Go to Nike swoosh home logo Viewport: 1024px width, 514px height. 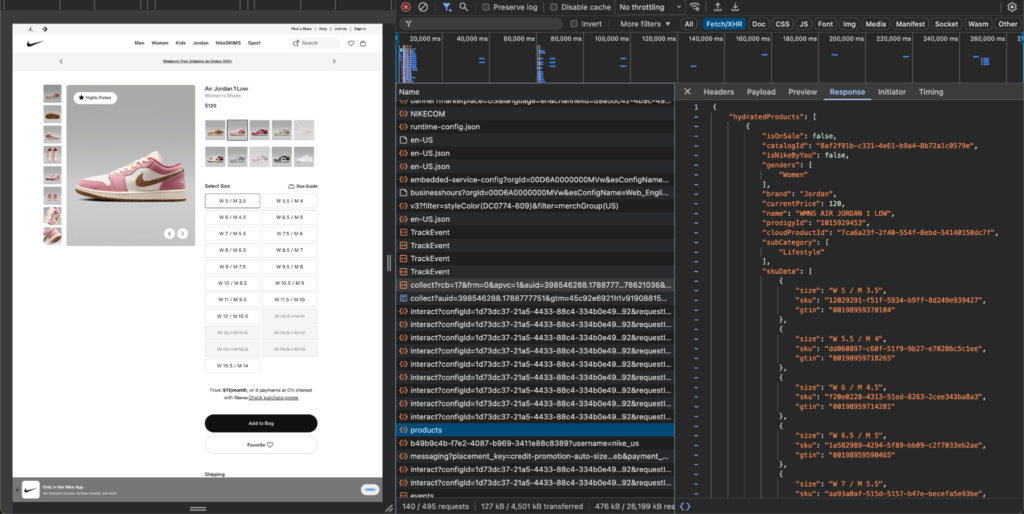(x=35, y=43)
